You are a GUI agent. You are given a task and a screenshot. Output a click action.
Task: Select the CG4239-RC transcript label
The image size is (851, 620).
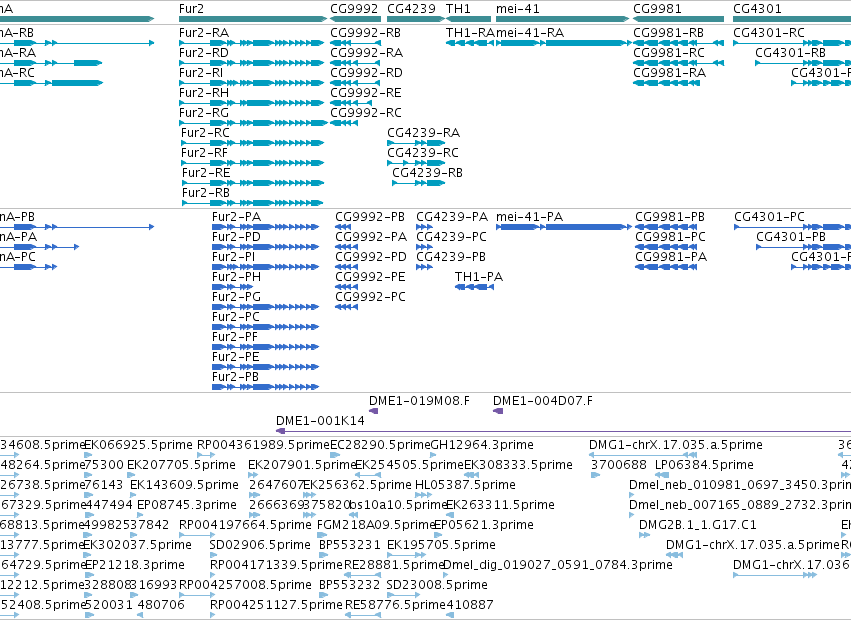pos(423,153)
